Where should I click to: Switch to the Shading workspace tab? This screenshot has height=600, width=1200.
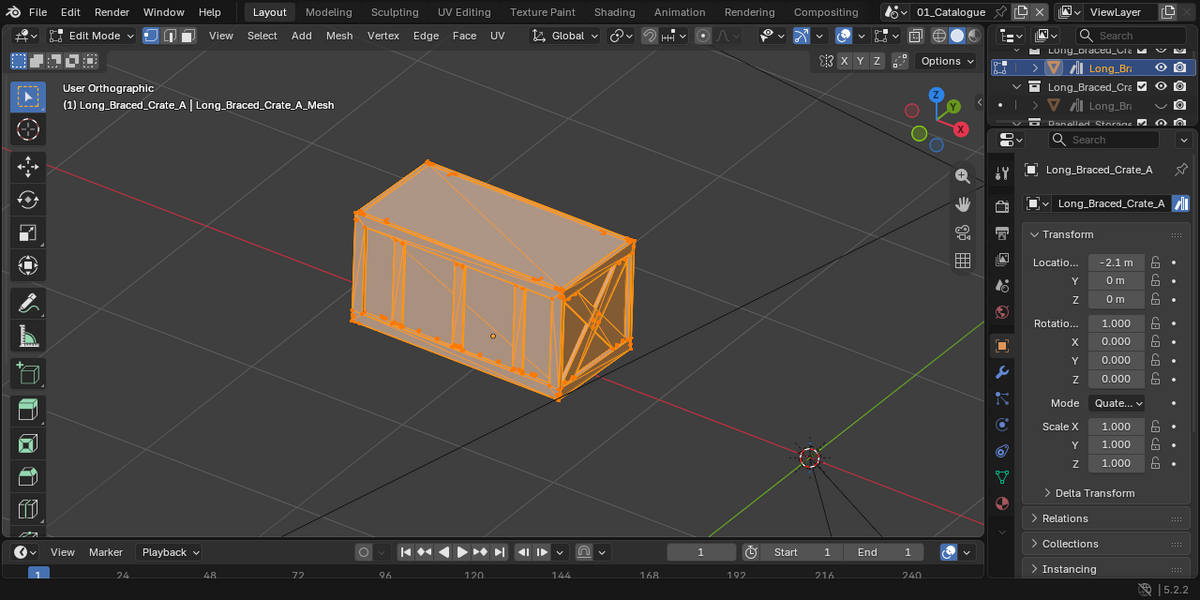click(x=614, y=12)
